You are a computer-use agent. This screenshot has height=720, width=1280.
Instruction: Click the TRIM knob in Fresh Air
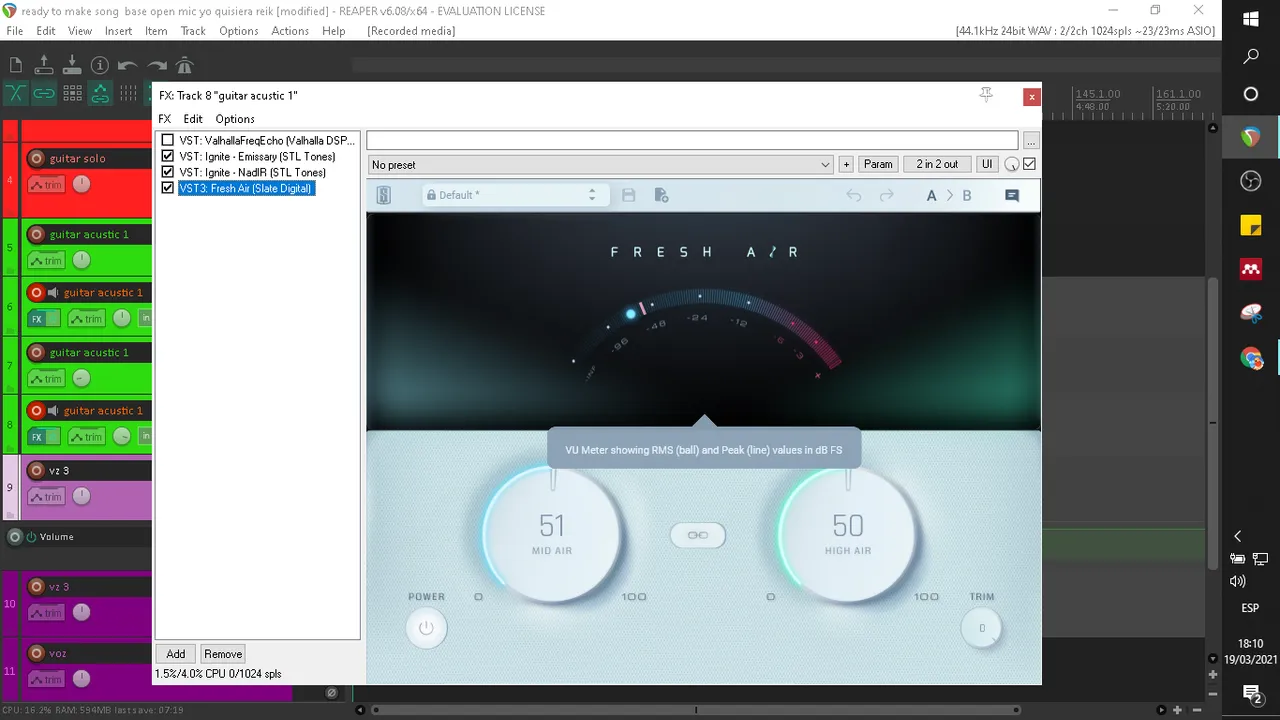(x=982, y=628)
